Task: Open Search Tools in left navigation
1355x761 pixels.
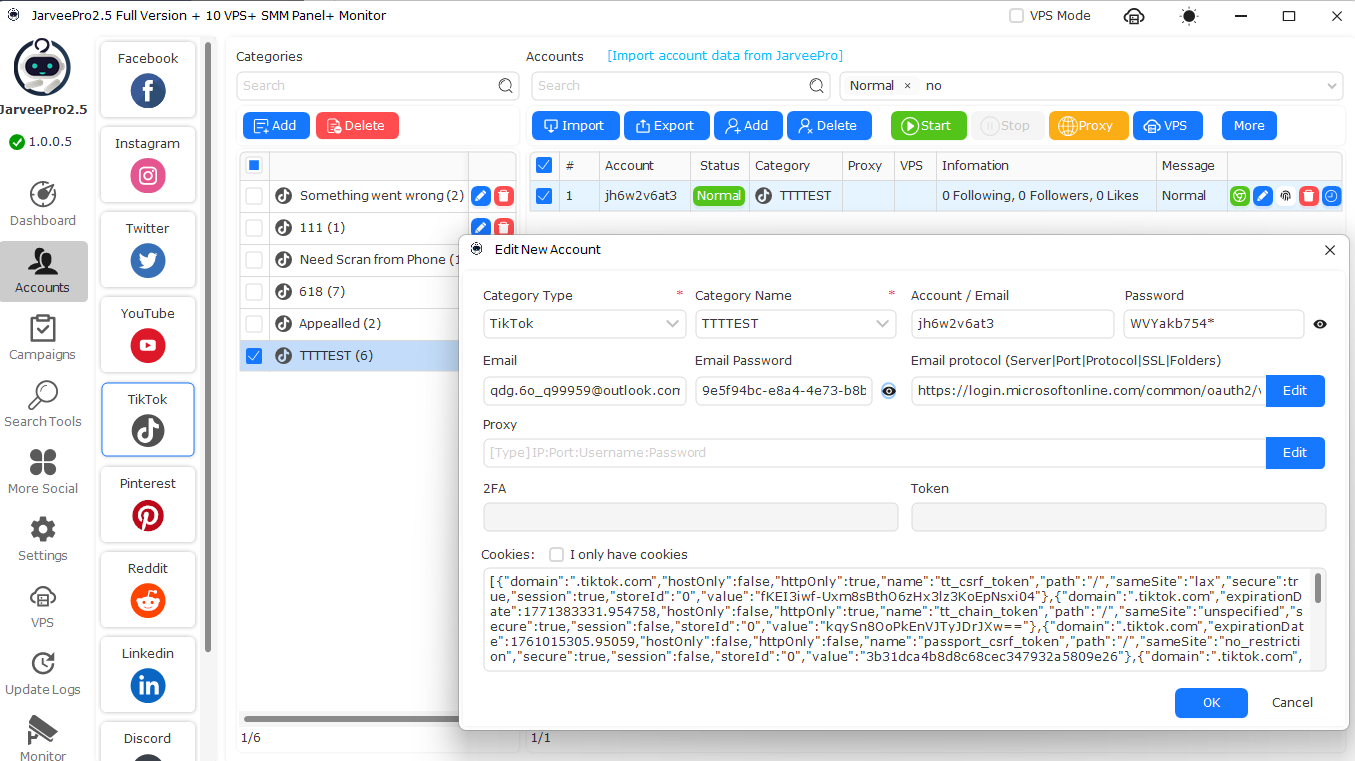Action: click(43, 404)
